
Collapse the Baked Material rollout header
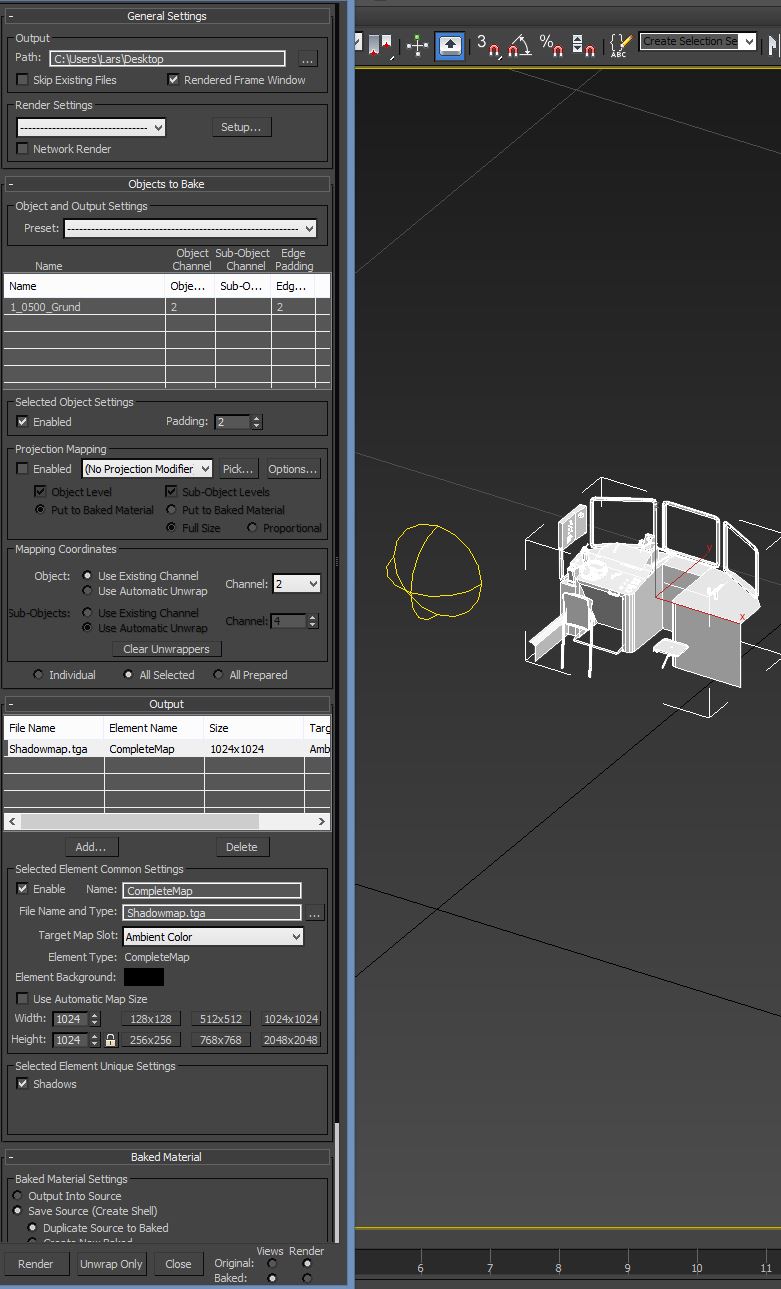coord(167,1157)
